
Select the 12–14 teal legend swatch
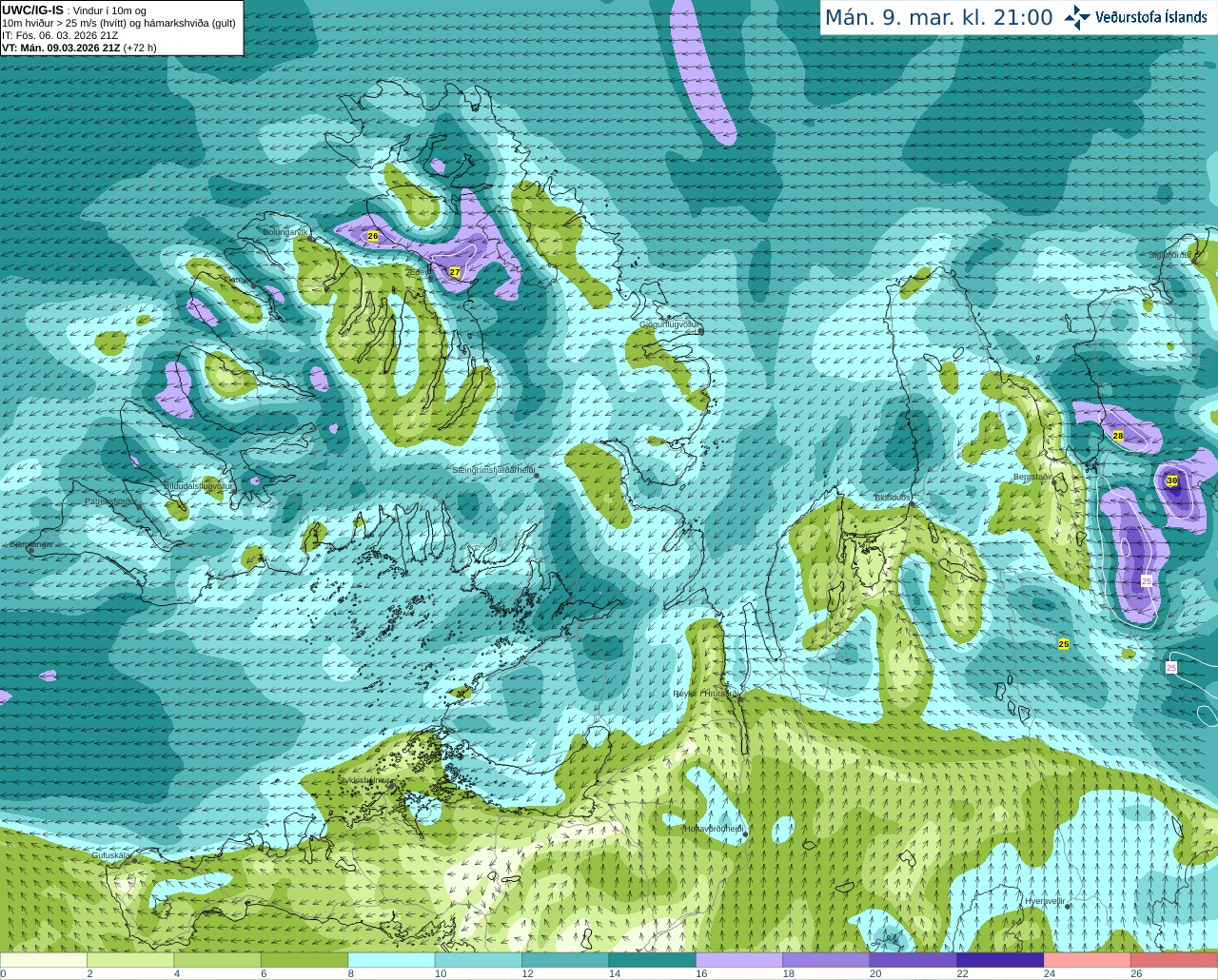[x=565, y=960]
